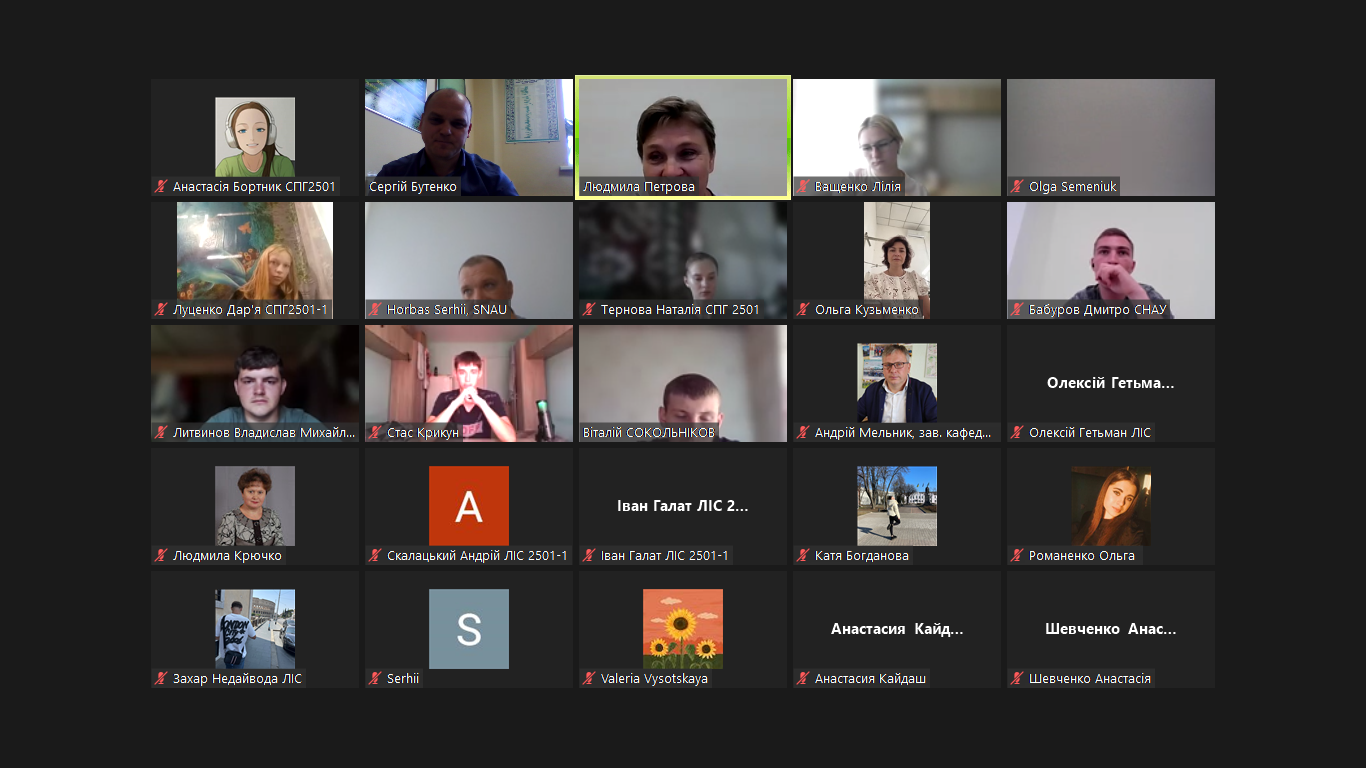
Task: Click muted mic icon beside Стас Крикун
Action: (x=374, y=433)
